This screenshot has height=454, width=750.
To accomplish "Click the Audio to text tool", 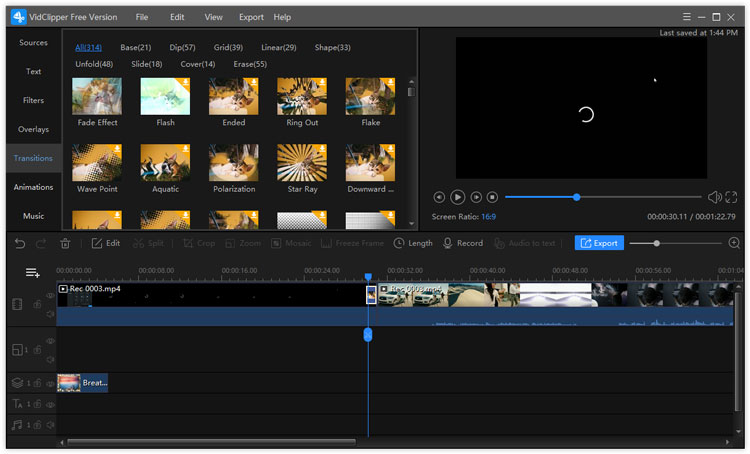I will [525, 244].
